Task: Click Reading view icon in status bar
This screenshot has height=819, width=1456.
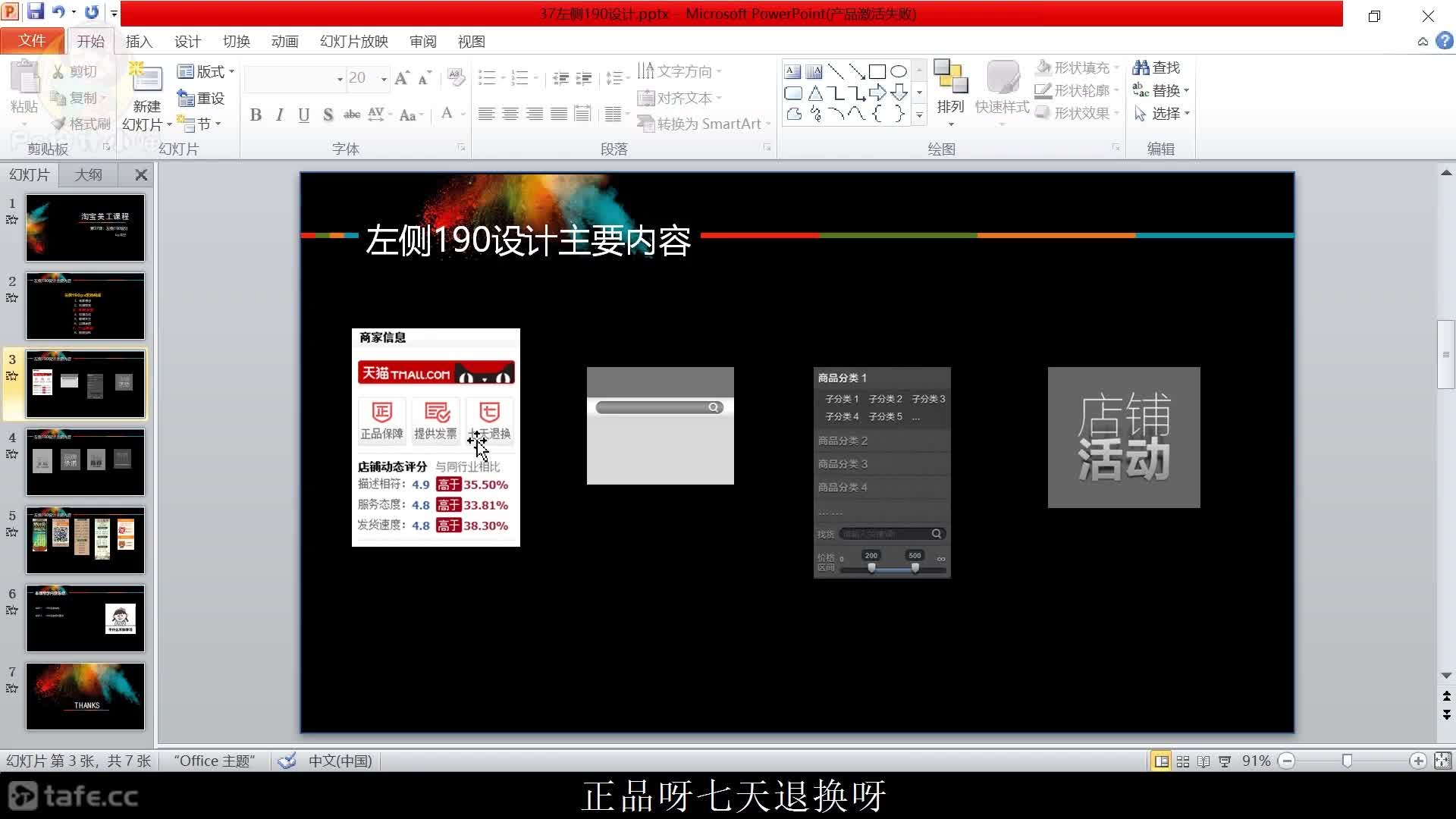Action: tap(1203, 761)
